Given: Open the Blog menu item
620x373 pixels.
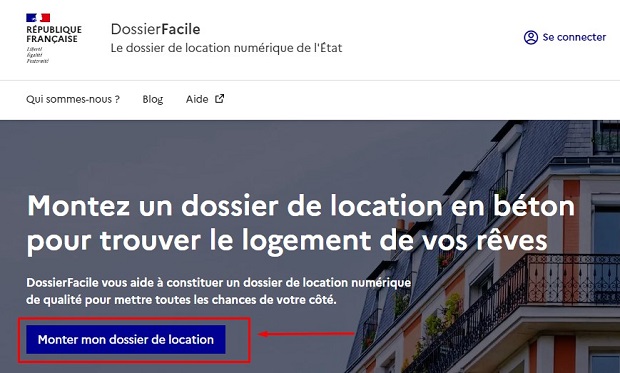Looking at the screenshot, I should point(153,99).
